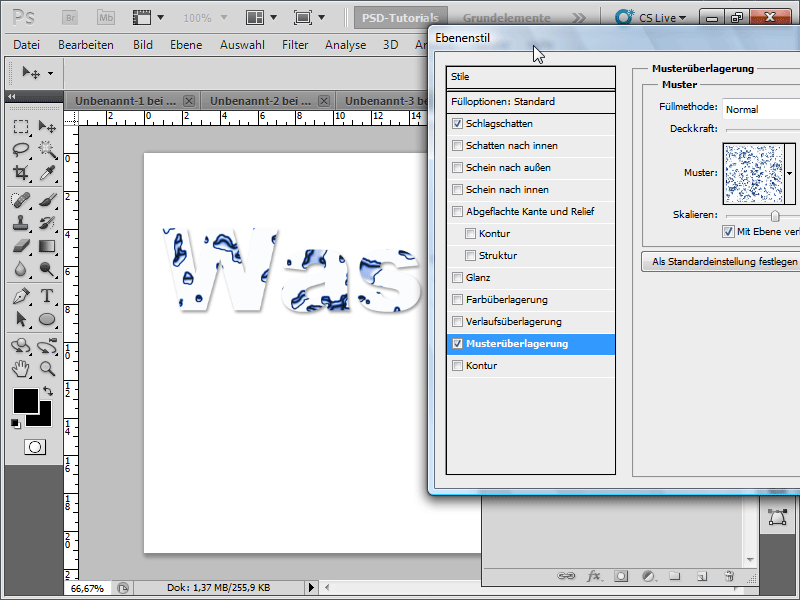This screenshot has width=800, height=600.
Task: Select the Eyedropper tool
Action: (x=47, y=173)
